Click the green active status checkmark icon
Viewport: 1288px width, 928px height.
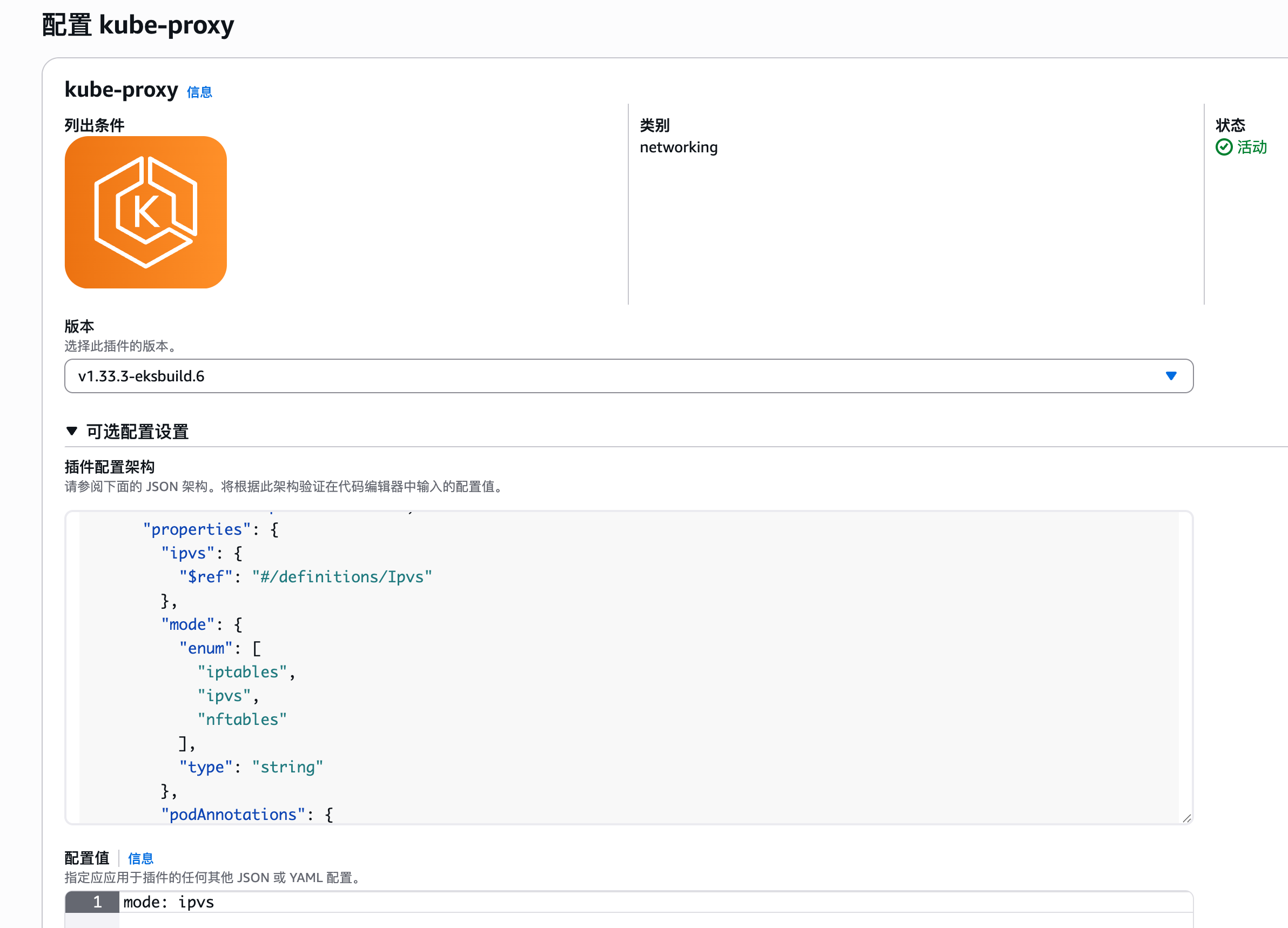[x=1223, y=147]
